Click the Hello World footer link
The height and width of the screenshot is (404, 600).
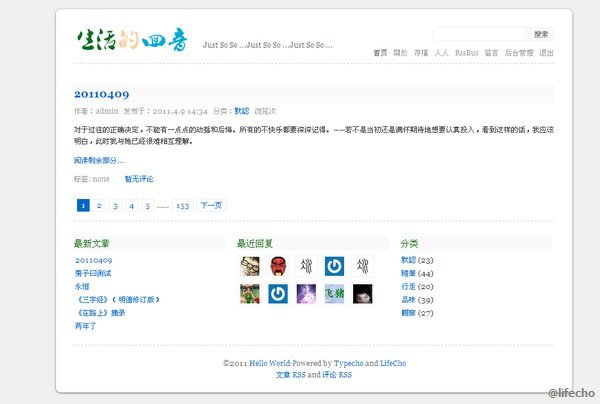pyautogui.click(x=270, y=363)
